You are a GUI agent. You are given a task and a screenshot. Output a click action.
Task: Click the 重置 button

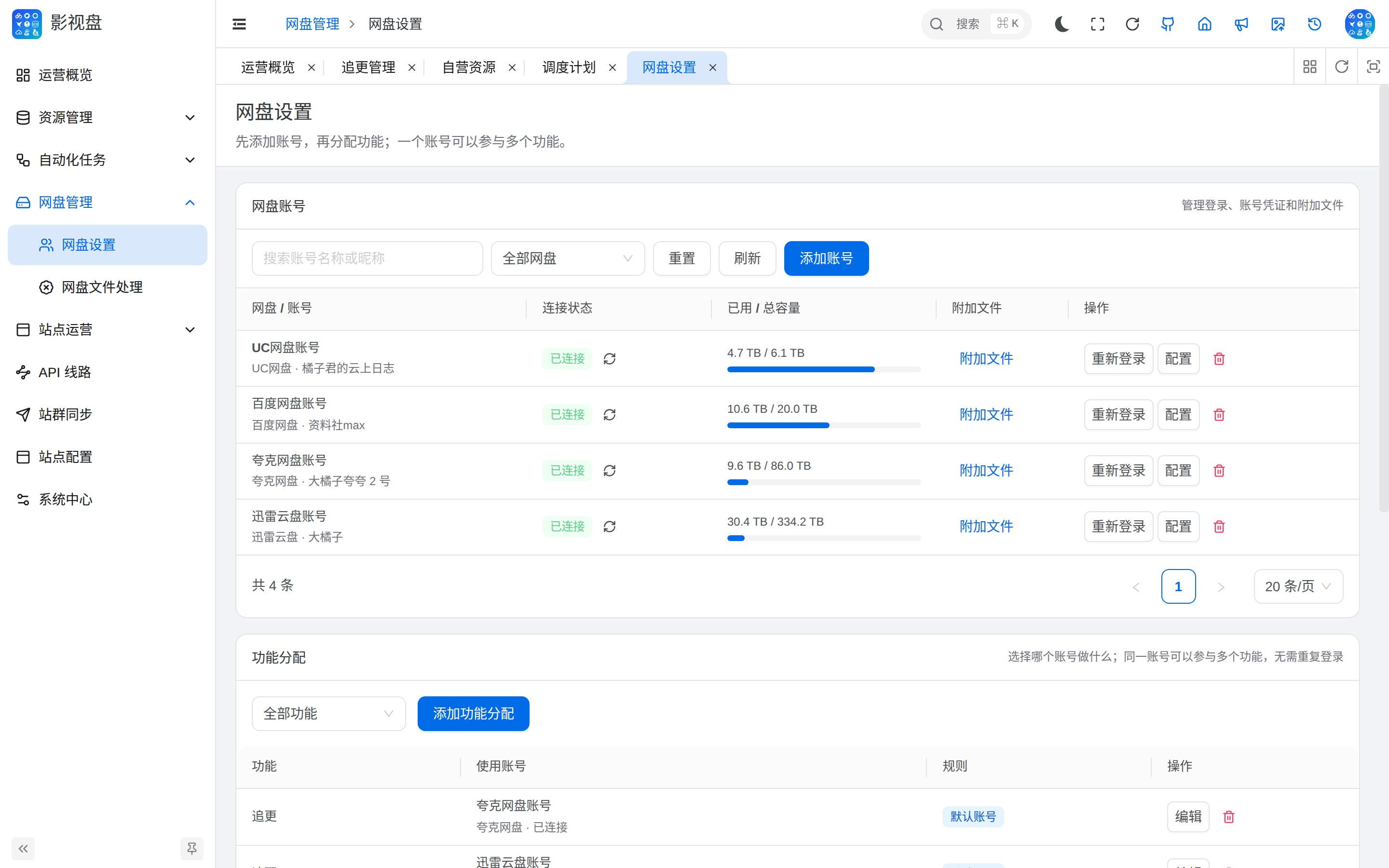[682, 258]
